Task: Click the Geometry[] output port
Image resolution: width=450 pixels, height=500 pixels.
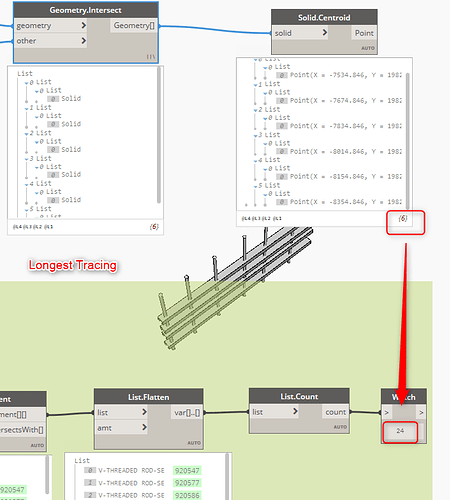Action: click(x=134, y=25)
